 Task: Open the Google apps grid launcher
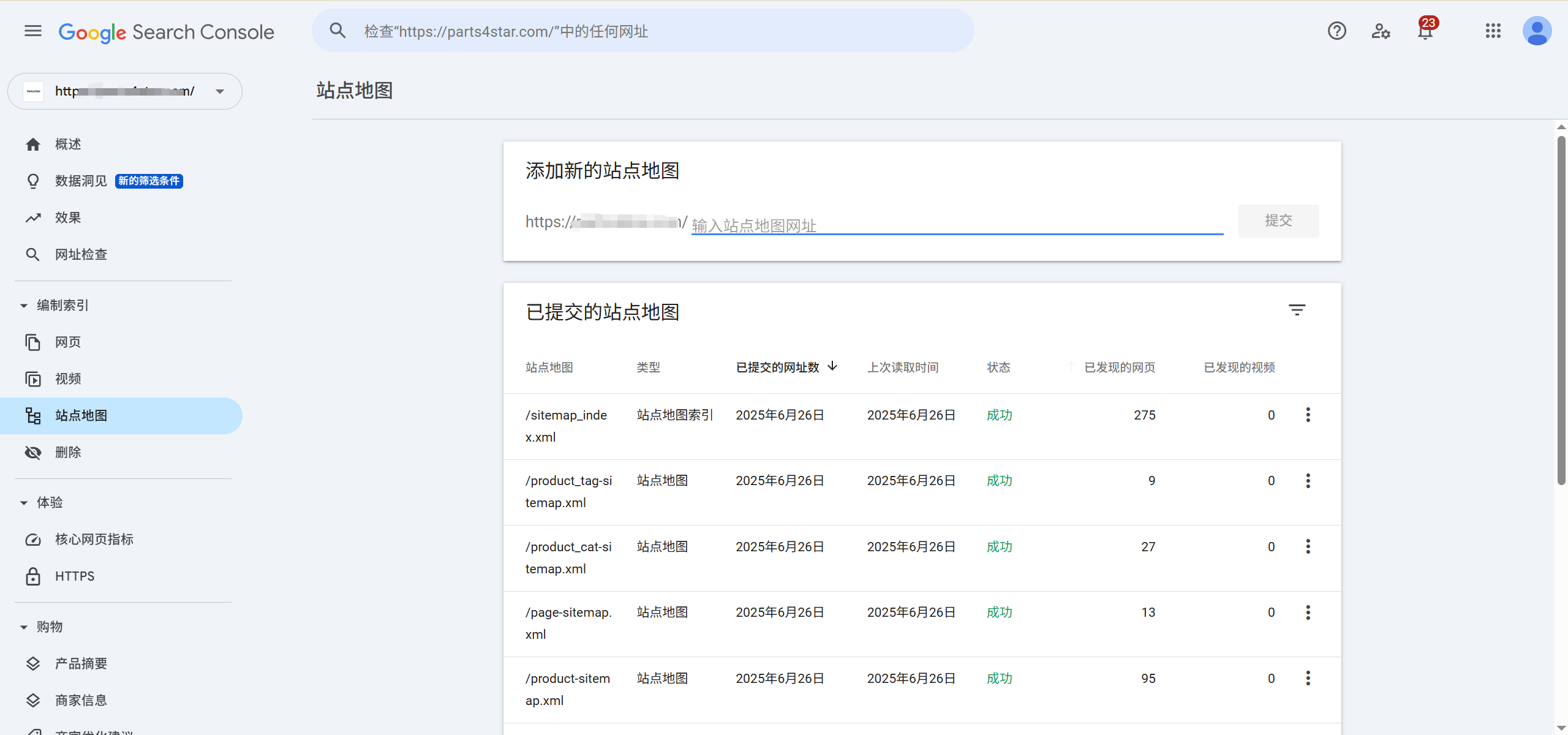[x=1493, y=31]
